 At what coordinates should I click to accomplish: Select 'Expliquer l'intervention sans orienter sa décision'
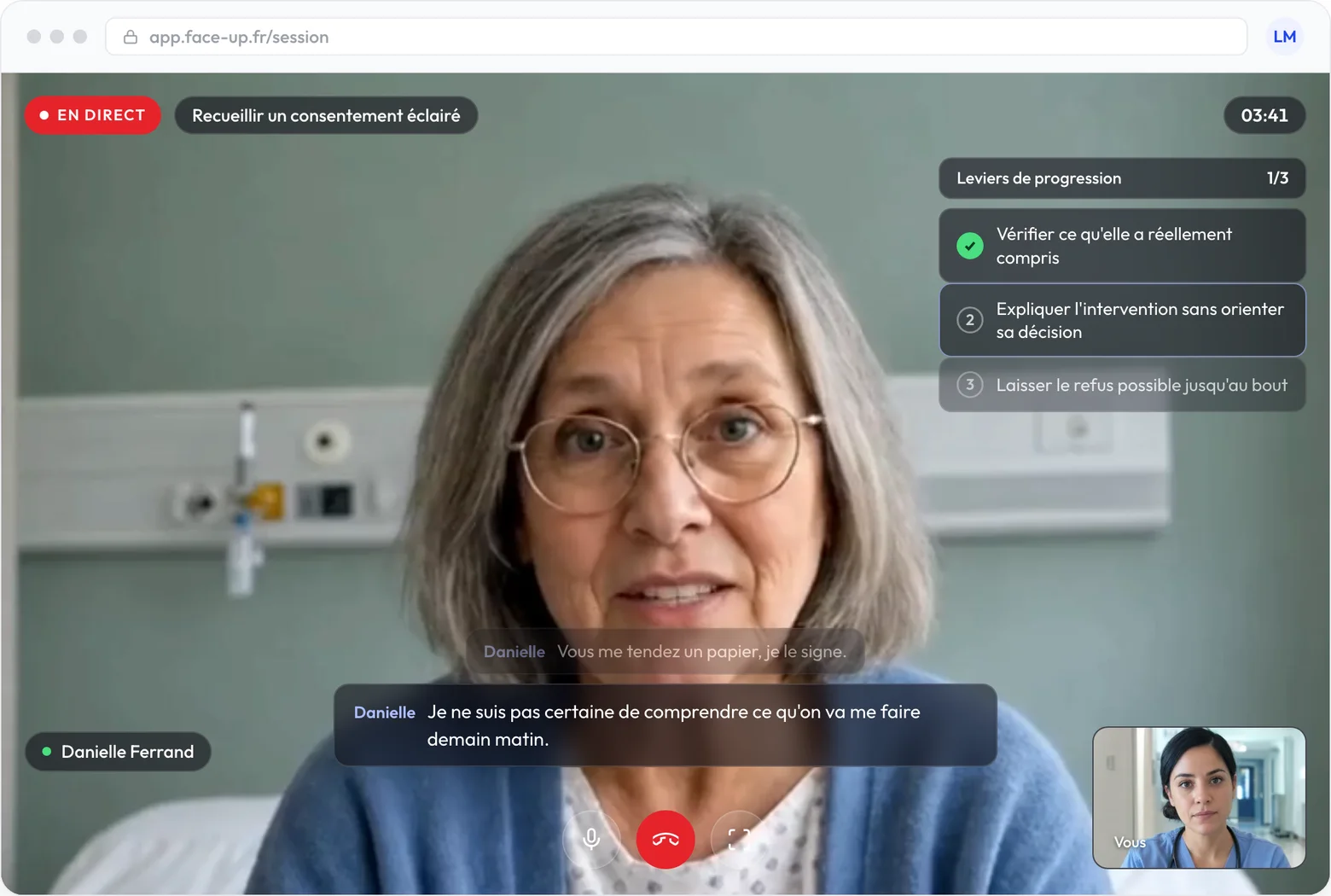1122,320
